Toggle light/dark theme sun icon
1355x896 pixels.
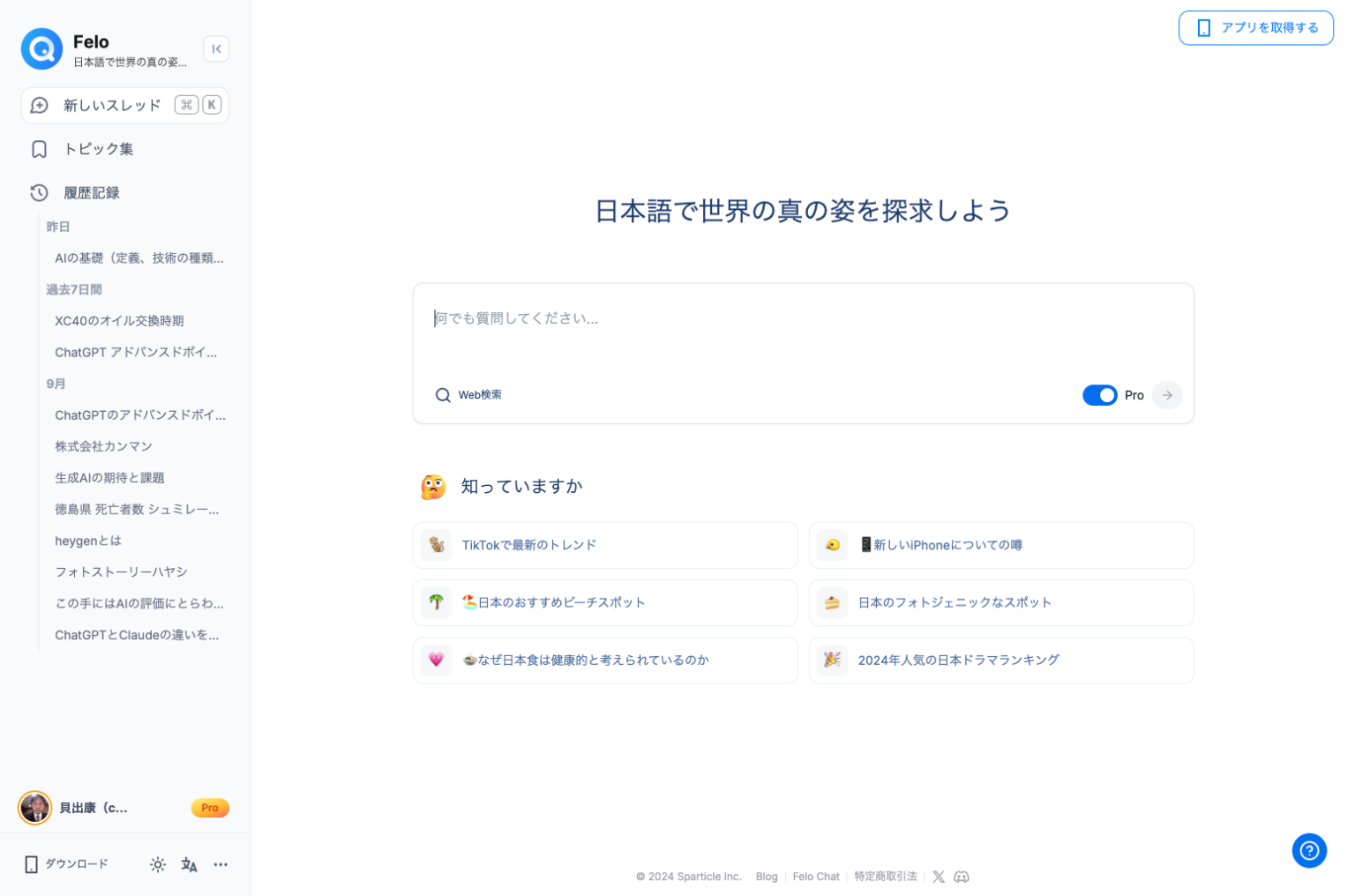coord(158,865)
